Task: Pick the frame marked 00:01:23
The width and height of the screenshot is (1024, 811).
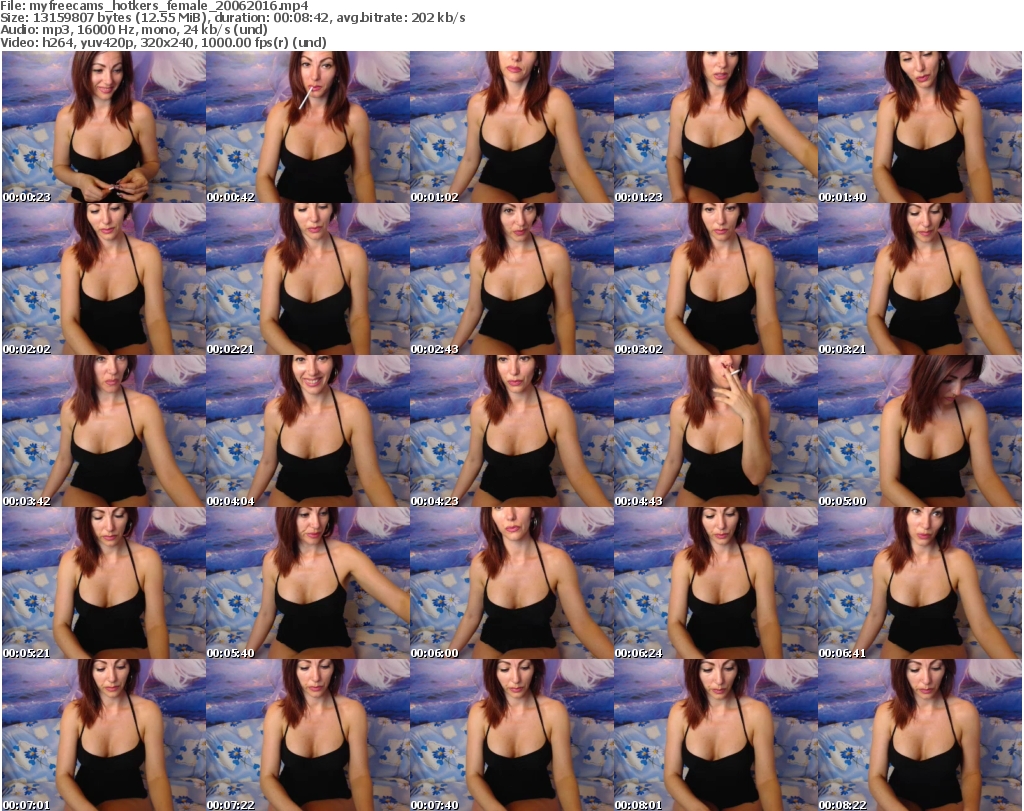Action: coord(715,127)
